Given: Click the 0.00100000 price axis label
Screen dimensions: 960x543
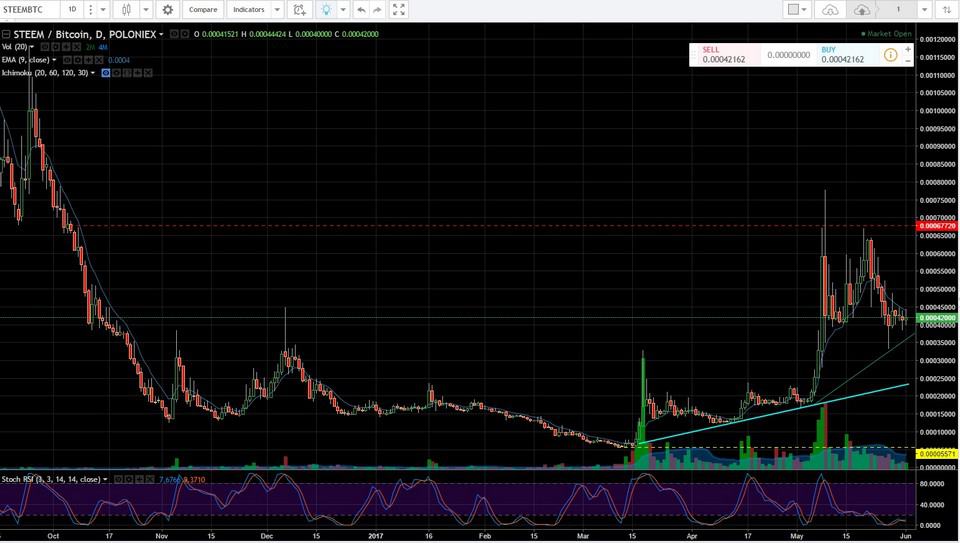Looking at the screenshot, I should tap(937, 111).
